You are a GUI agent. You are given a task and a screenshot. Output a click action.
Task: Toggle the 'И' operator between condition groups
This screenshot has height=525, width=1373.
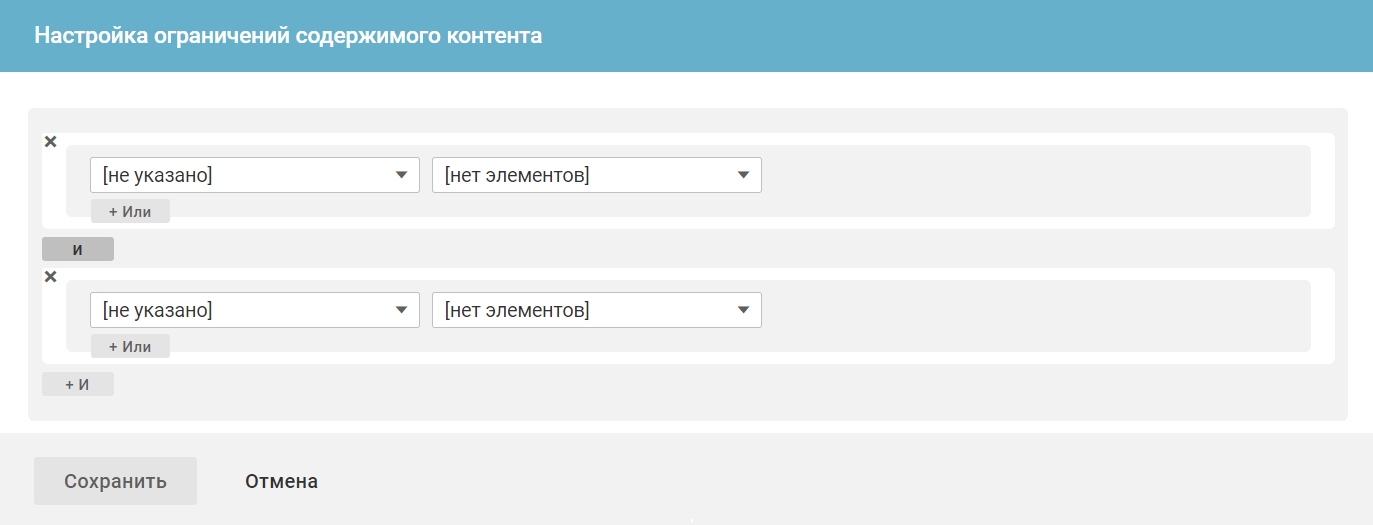click(78, 249)
